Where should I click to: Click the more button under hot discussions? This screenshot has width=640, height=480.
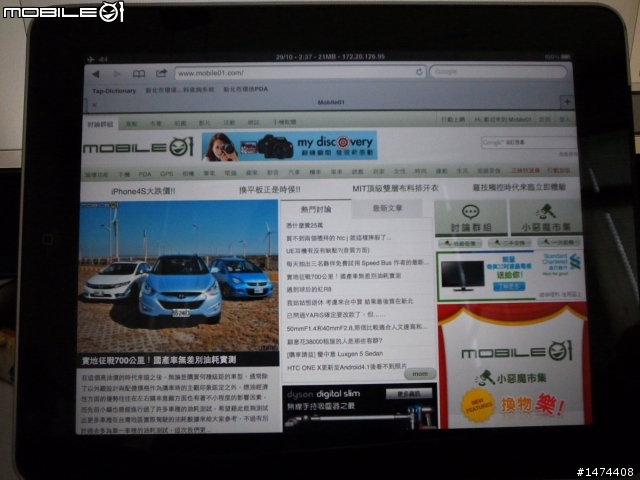(420, 373)
